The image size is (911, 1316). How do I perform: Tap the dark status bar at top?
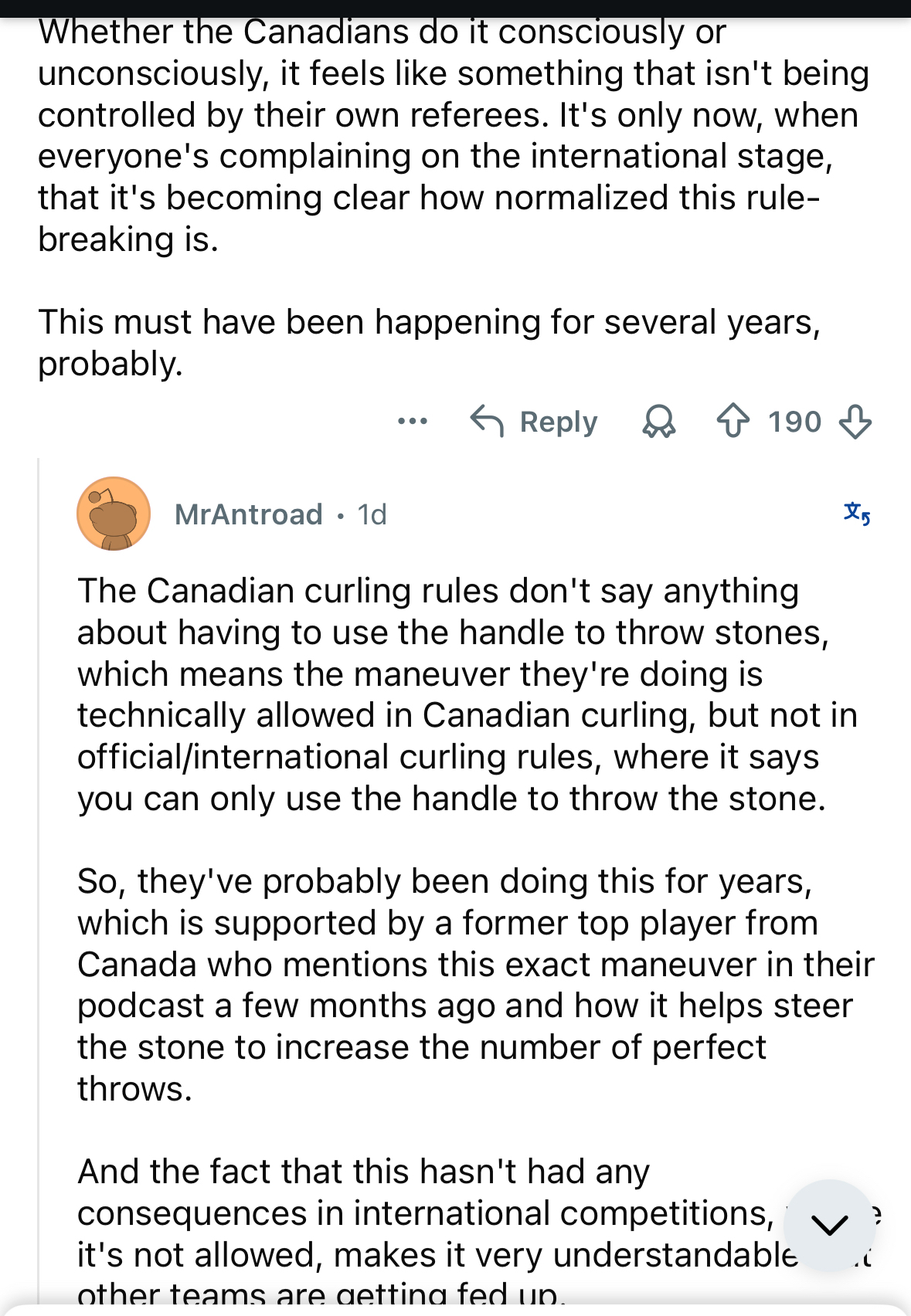click(455, 8)
